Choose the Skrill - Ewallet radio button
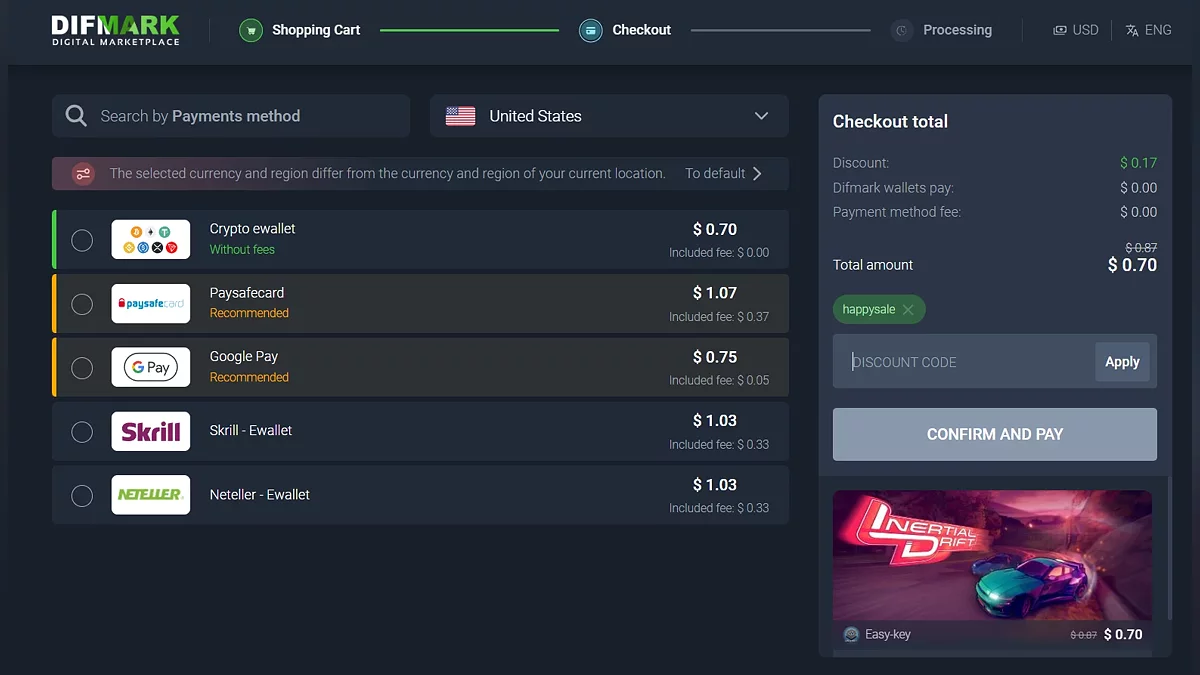This screenshot has width=1200, height=675. pos(82,432)
